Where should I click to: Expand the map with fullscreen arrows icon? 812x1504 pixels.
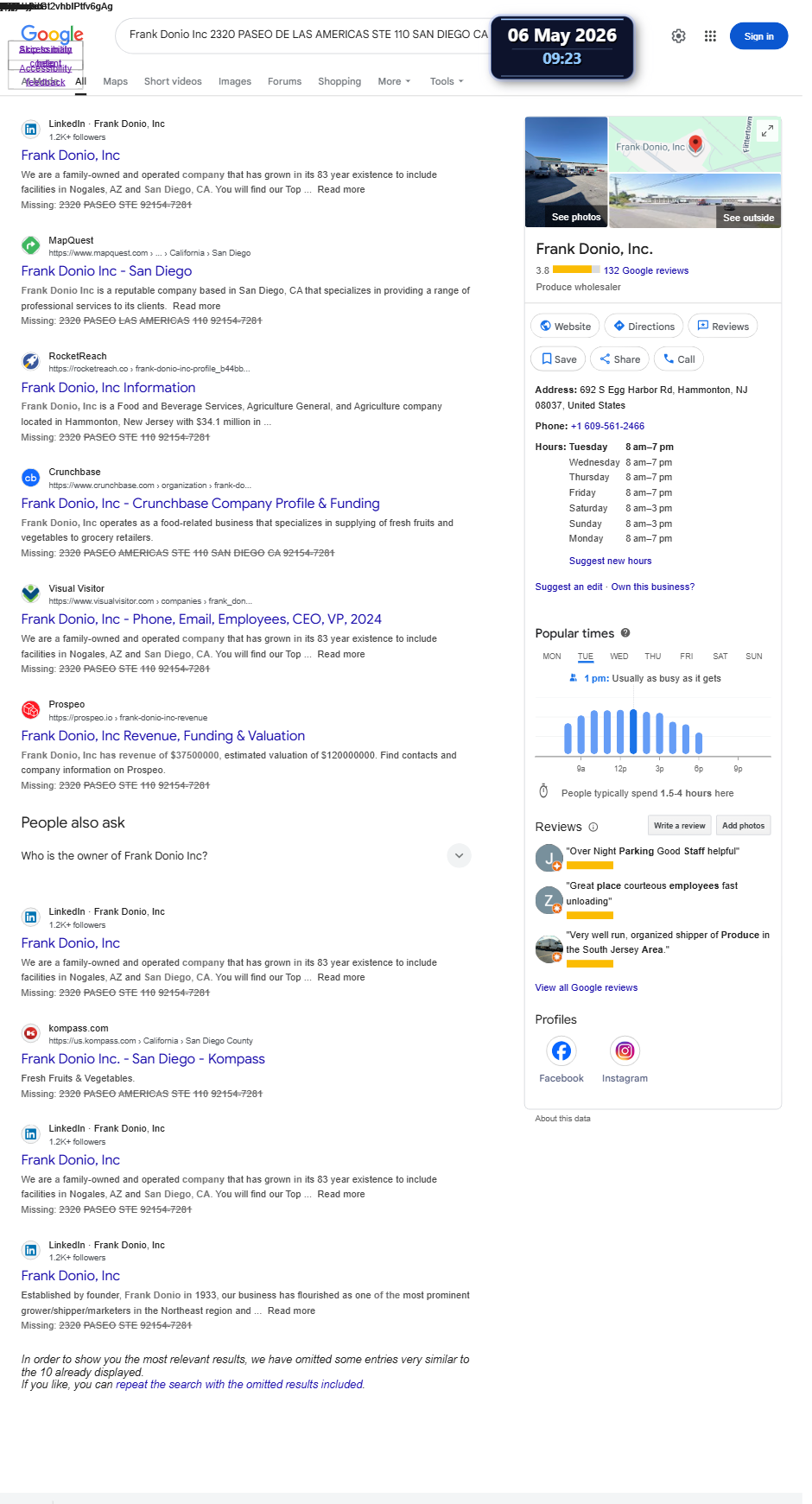pyautogui.click(x=767, y=130)
